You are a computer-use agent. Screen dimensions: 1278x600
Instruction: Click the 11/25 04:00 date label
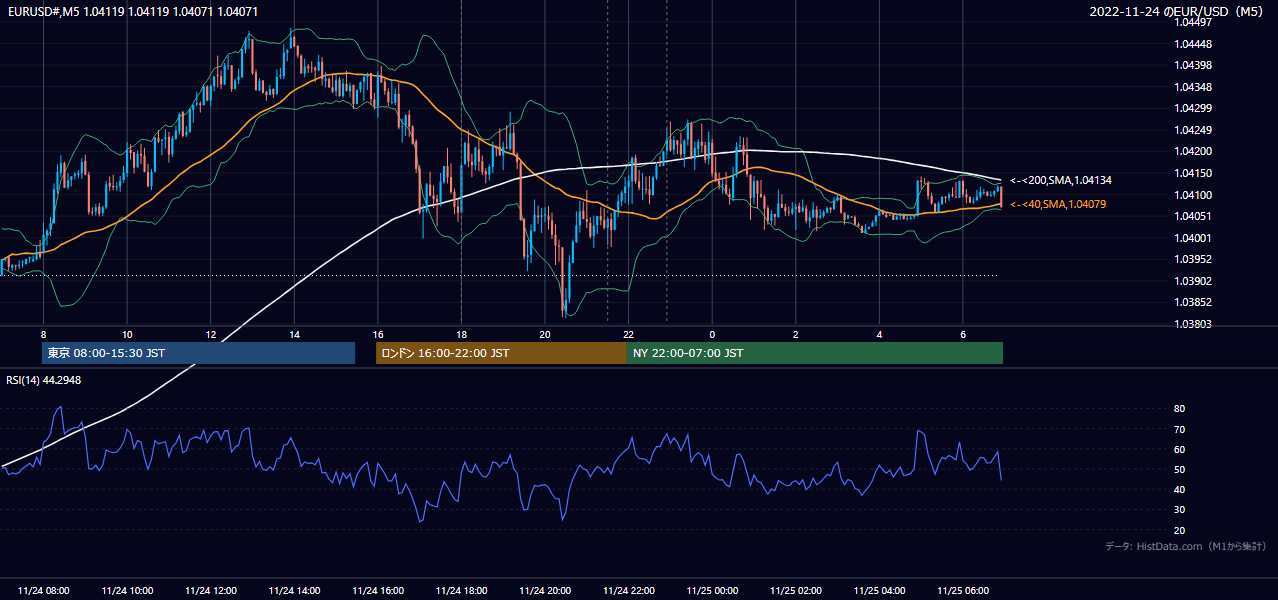(x=879, y=591)
